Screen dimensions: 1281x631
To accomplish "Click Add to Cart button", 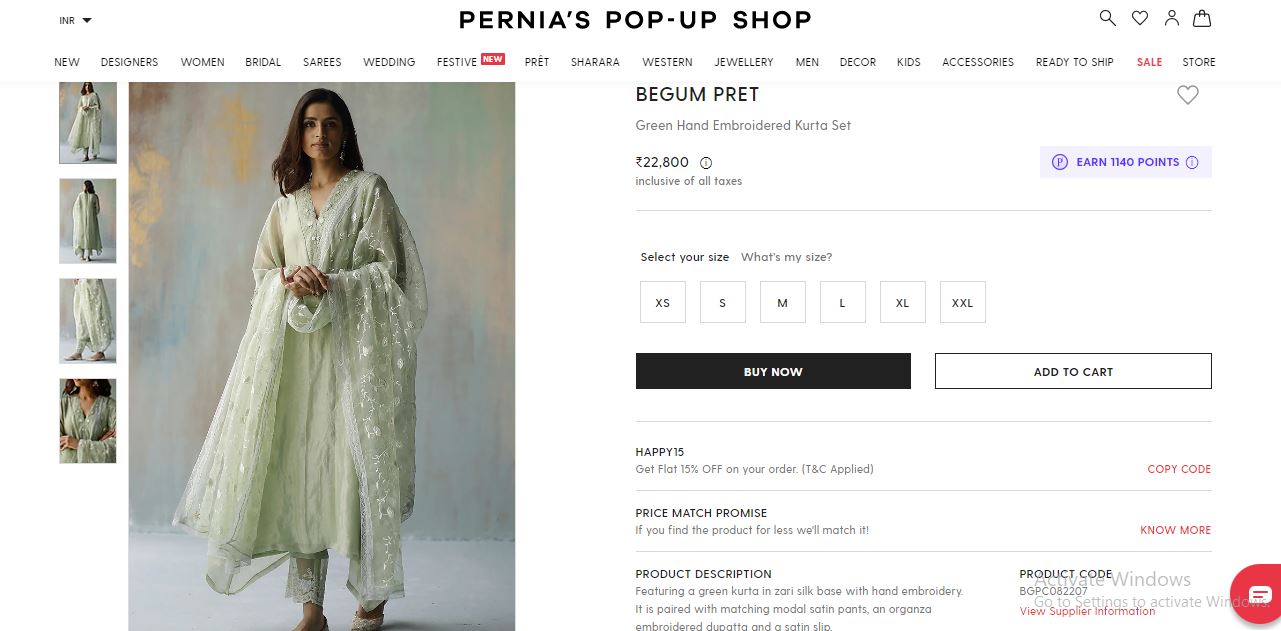I will tap(1073, 371).
